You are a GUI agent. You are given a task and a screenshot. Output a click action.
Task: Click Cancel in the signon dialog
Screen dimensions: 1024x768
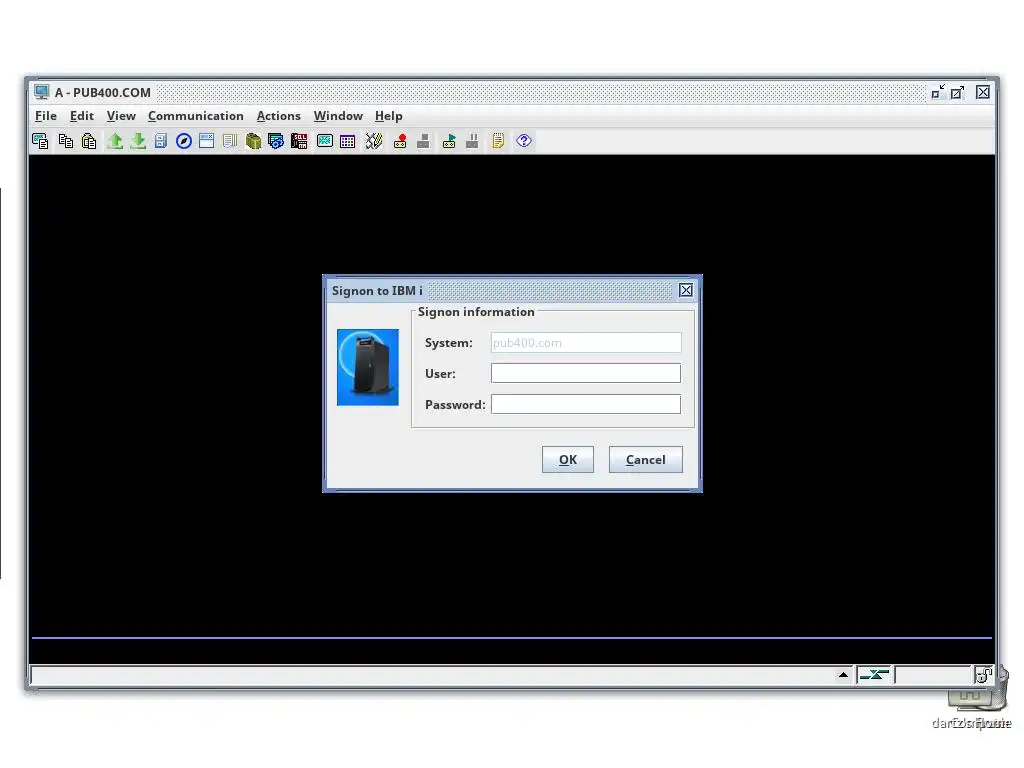645,460
